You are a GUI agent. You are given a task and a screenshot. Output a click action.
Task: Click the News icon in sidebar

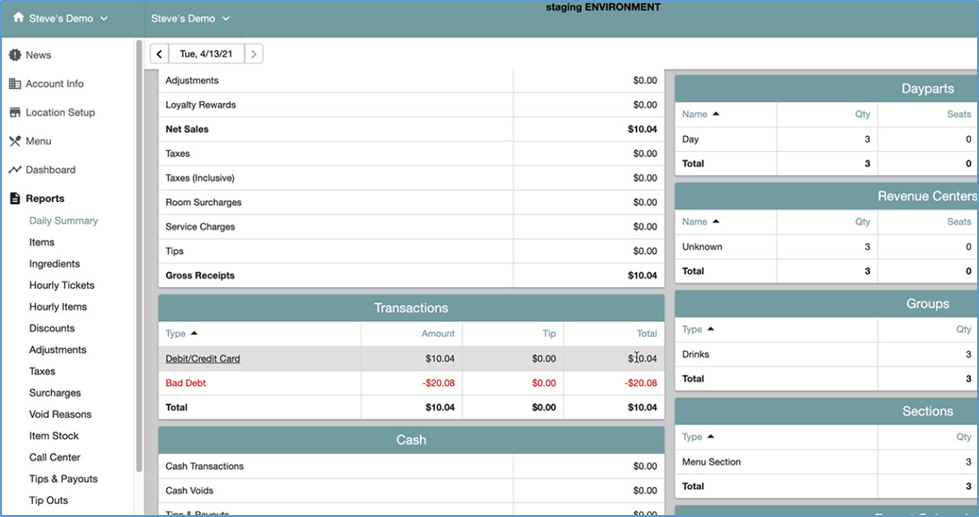(15, 55)
